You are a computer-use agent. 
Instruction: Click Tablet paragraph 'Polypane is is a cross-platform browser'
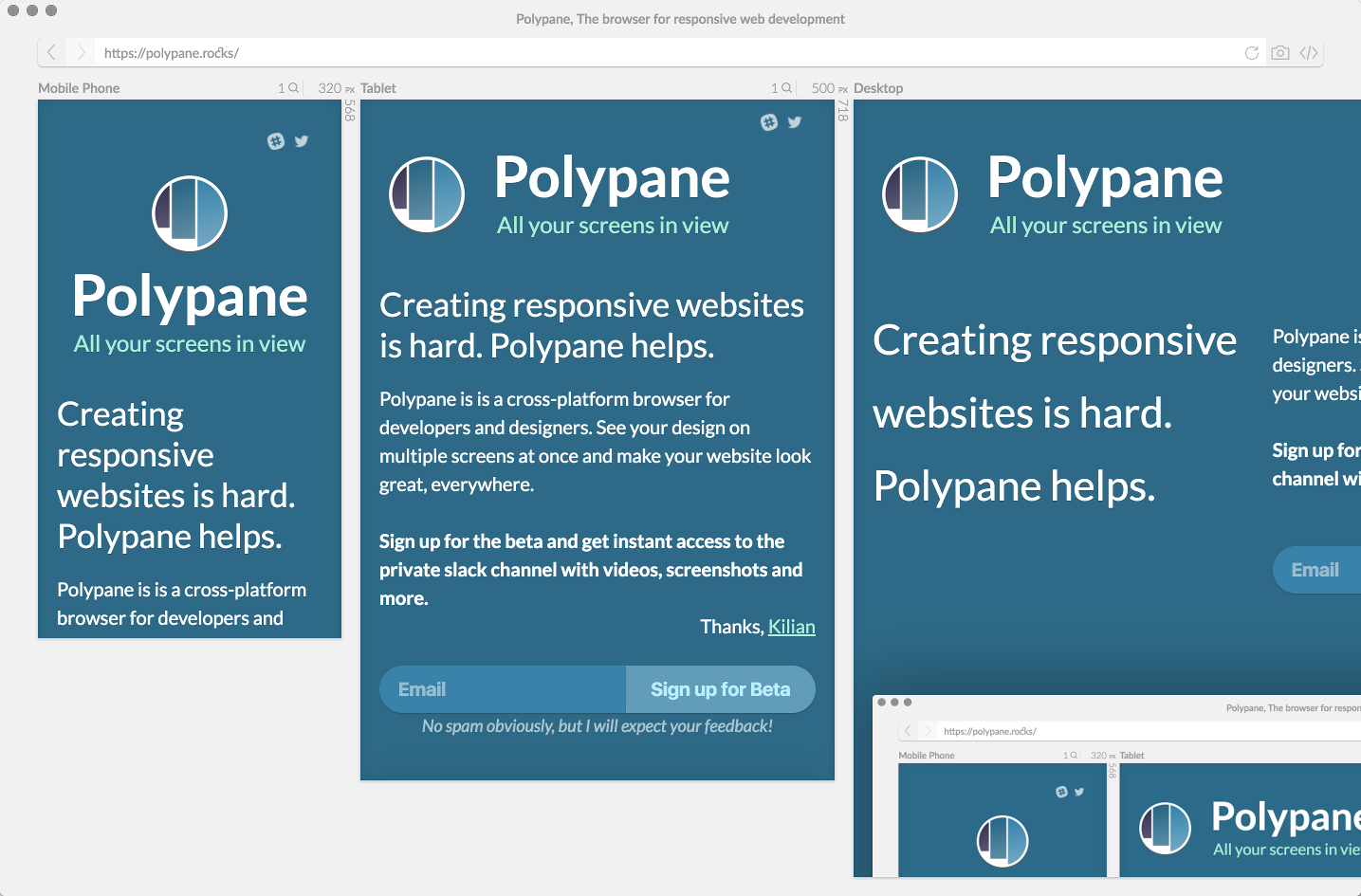click(596, 442)
